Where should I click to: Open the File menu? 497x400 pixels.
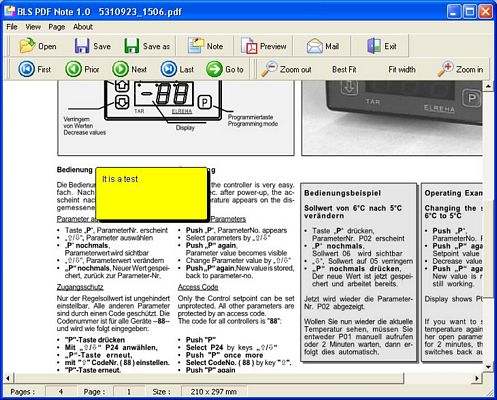click(12, 27)
